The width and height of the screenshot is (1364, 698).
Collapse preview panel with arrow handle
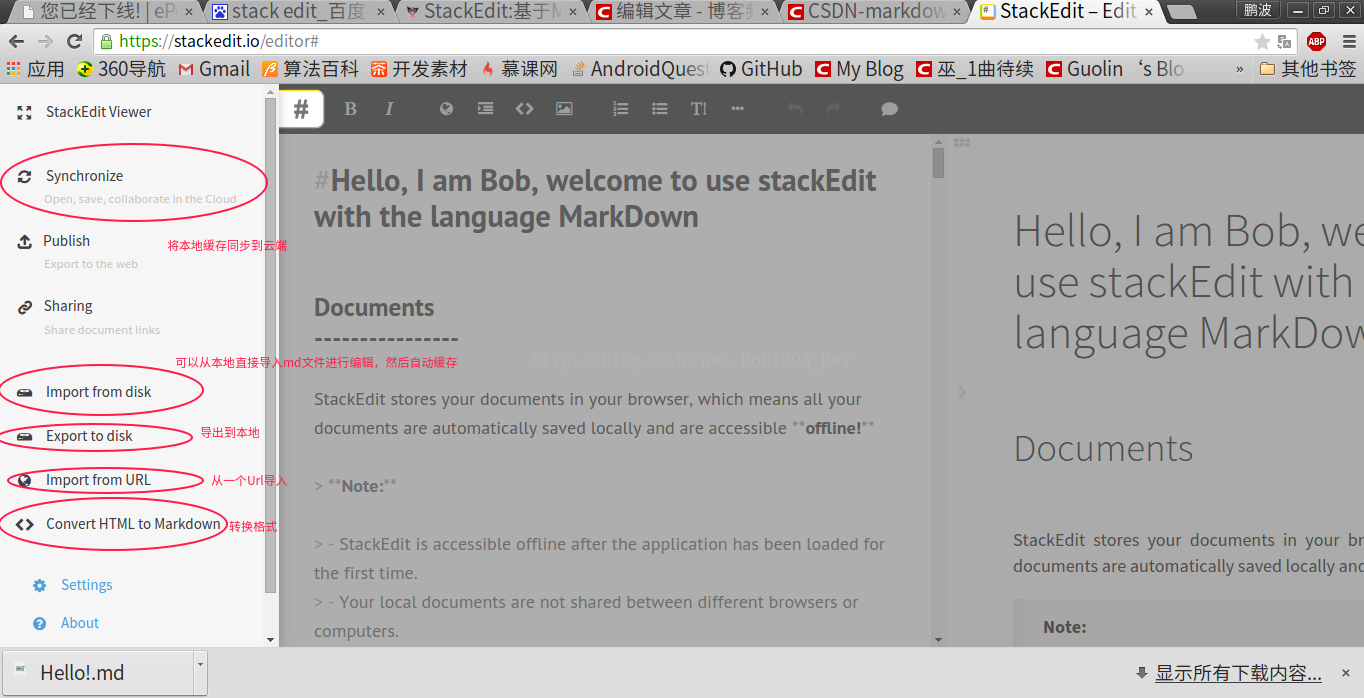(961, 392)
